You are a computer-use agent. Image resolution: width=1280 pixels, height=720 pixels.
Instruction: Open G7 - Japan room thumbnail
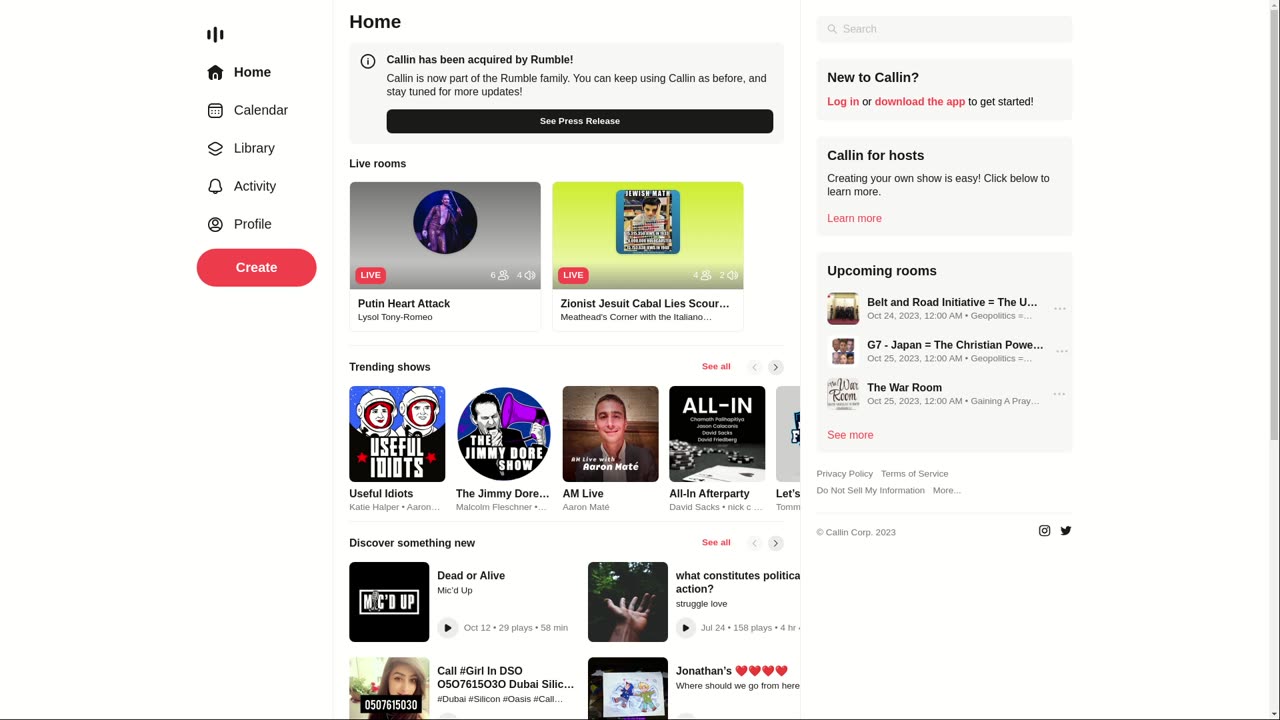pyautogui.click(x=843, y=351)
